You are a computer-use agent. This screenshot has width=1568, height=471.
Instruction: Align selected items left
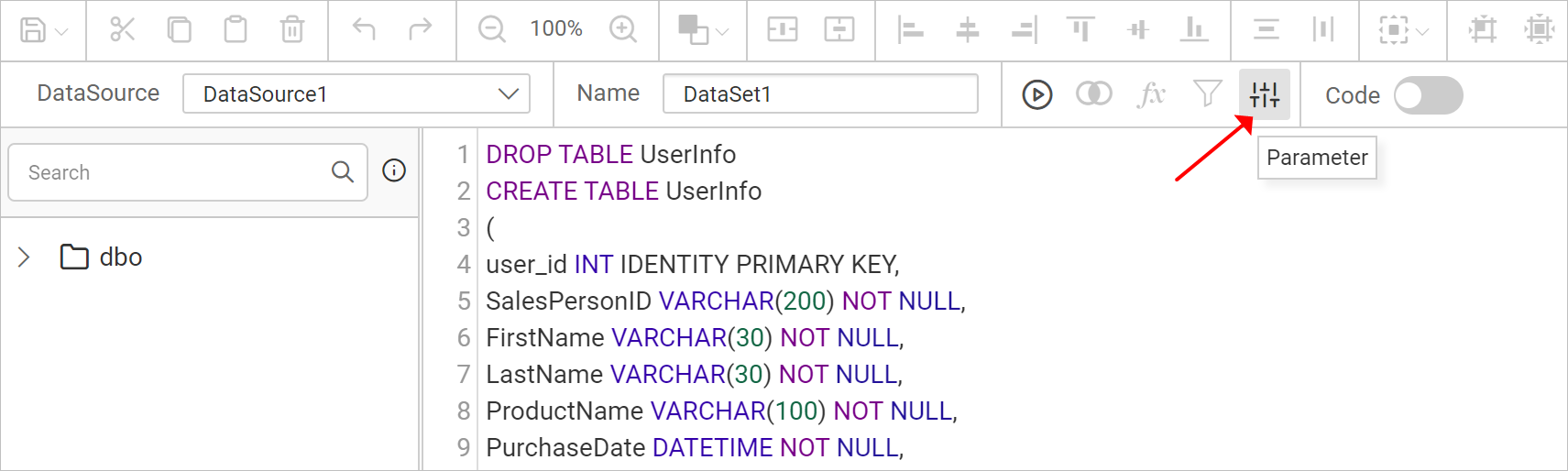[x=910, y=29]
